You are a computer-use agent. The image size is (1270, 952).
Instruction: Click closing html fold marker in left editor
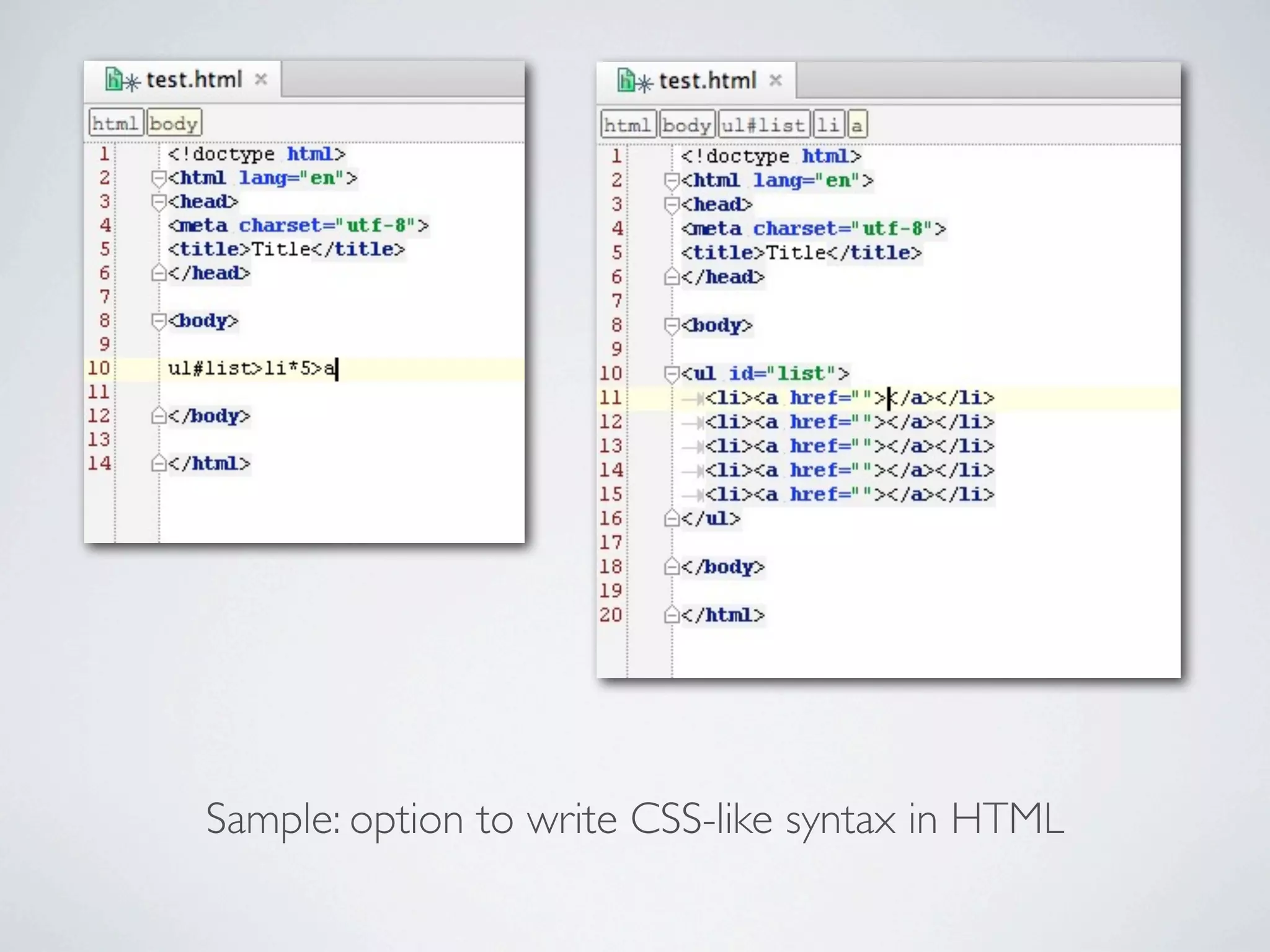[x=159, y=464]
